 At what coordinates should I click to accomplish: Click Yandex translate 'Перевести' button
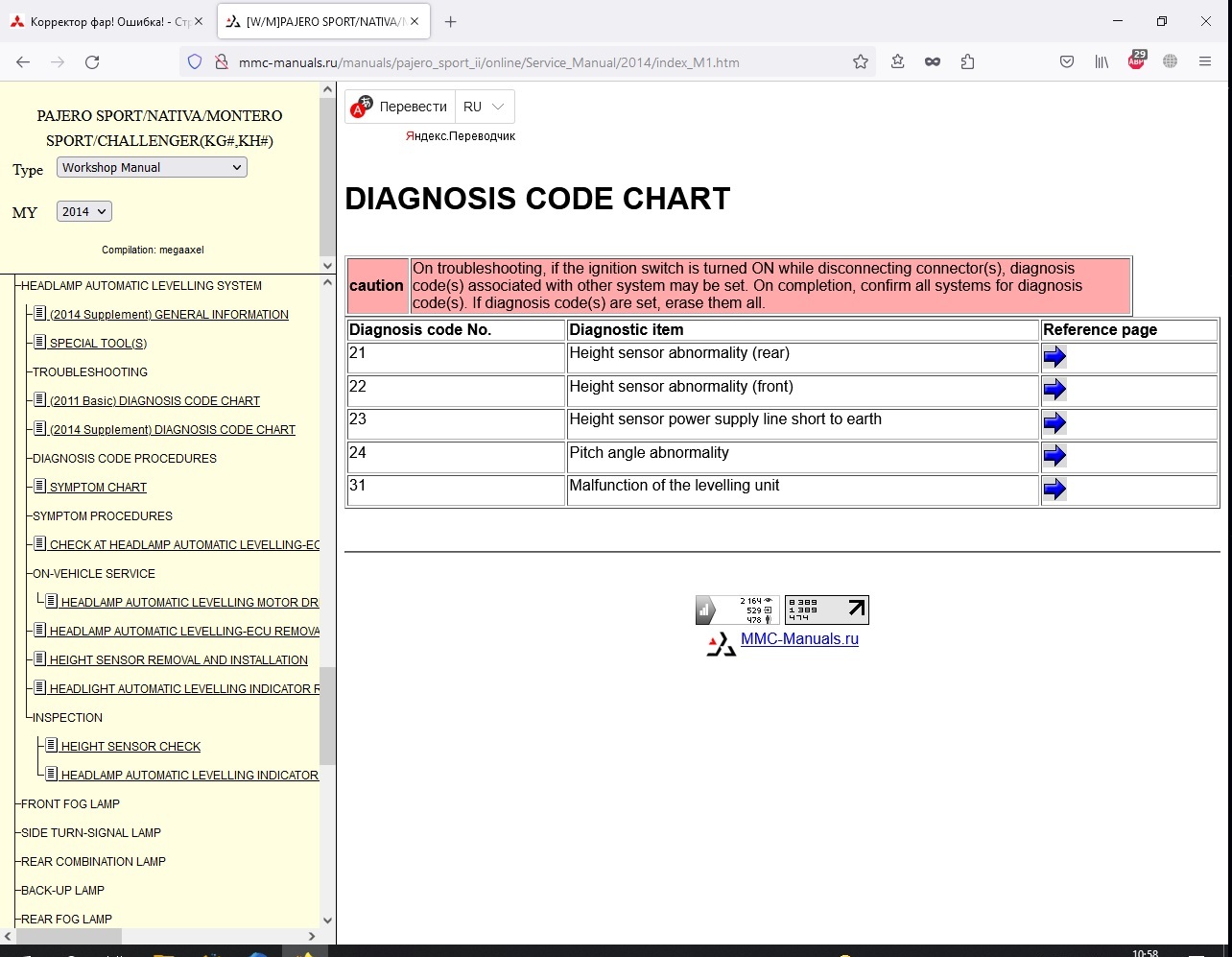pyautogui.click(x=401, y=107)
